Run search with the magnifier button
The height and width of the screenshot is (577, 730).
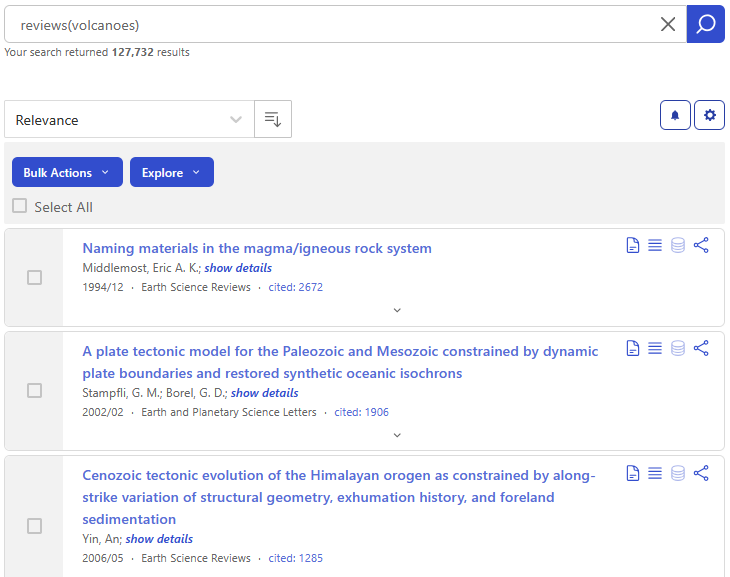(x=705, y=24)
